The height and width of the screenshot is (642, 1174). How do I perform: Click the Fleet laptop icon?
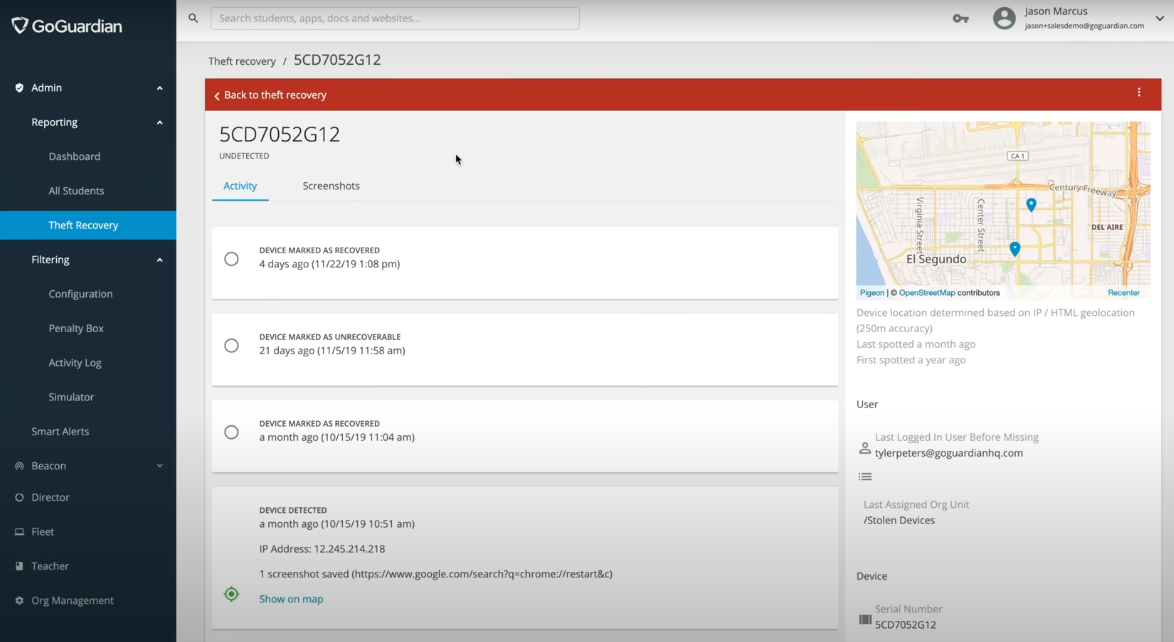[x=19, y=532]
